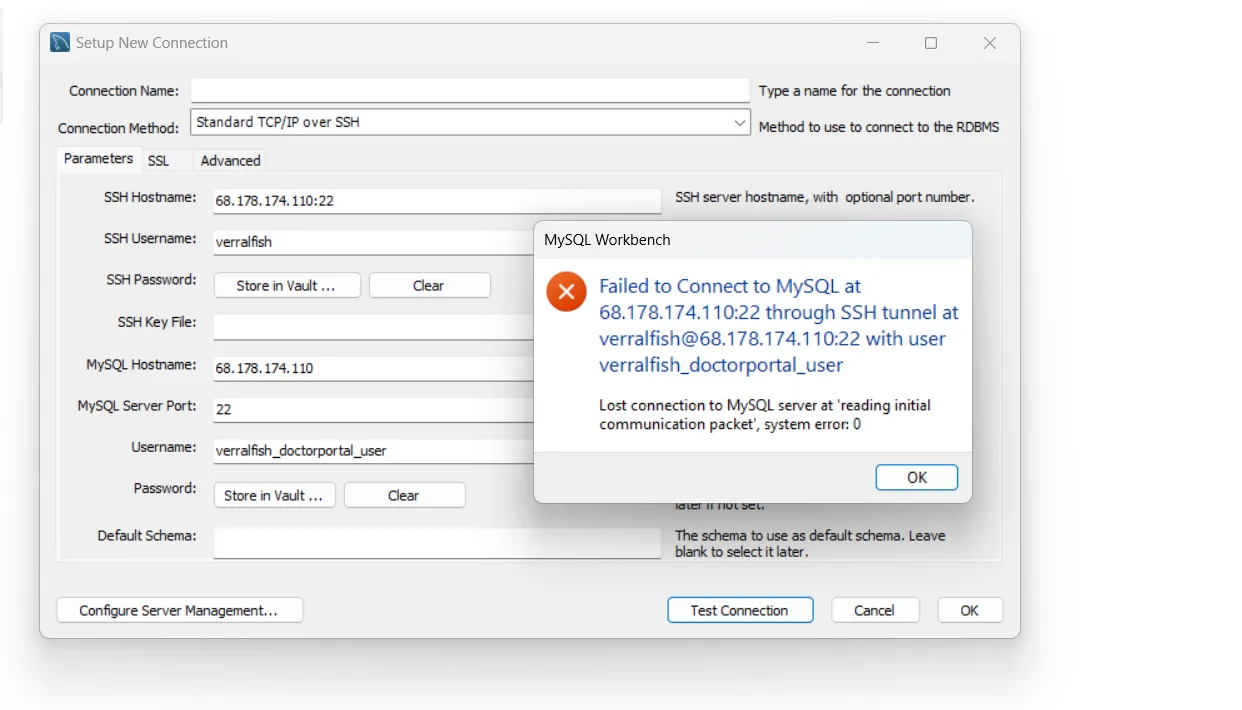The height and width of the screenshot is (710, 1242).
Task: Focus the SSH Hostname input field
Action: click(436, 200)
